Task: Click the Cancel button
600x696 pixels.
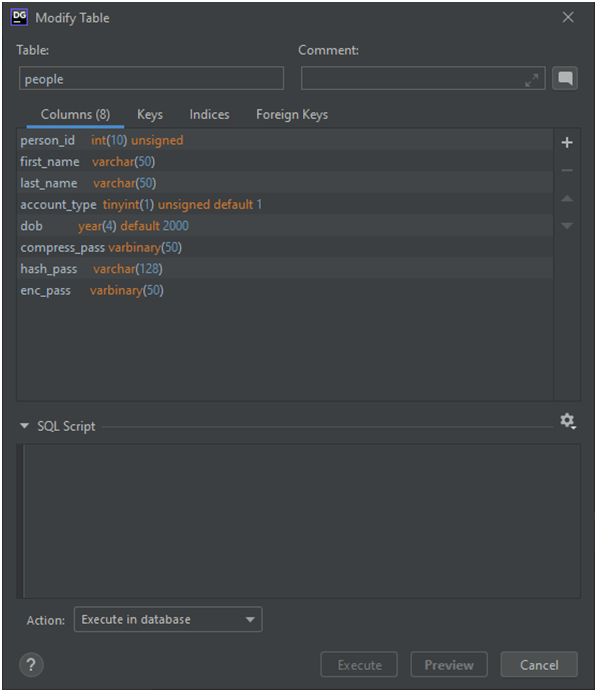Action: point(539,665)
